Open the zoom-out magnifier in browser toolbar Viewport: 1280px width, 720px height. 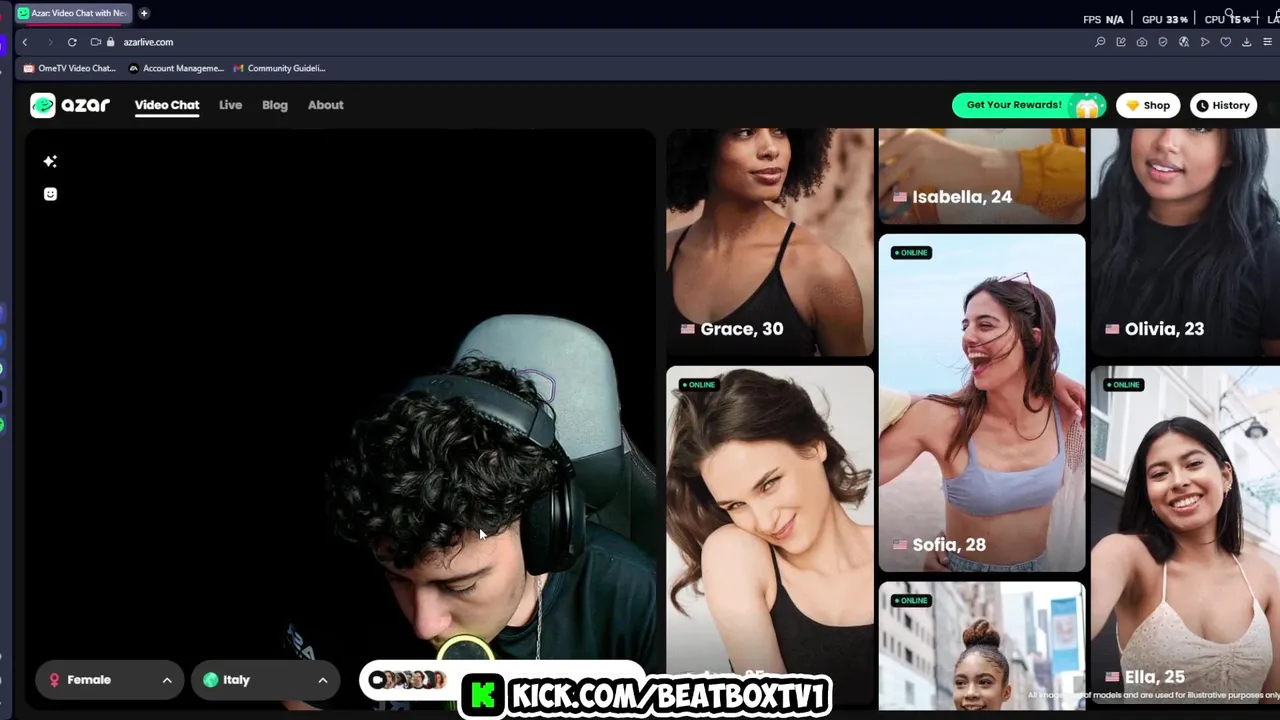pos(1100,42)
